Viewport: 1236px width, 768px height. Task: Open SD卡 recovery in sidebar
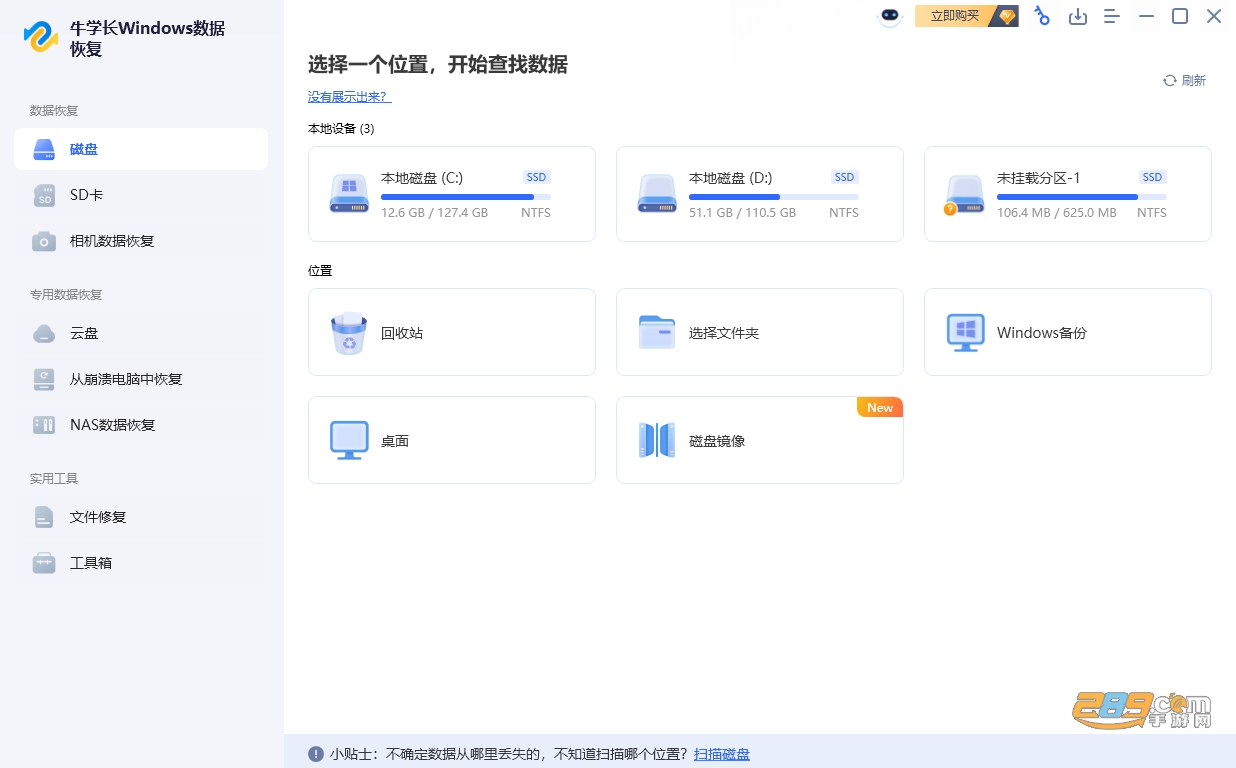(x=141, y=195)
